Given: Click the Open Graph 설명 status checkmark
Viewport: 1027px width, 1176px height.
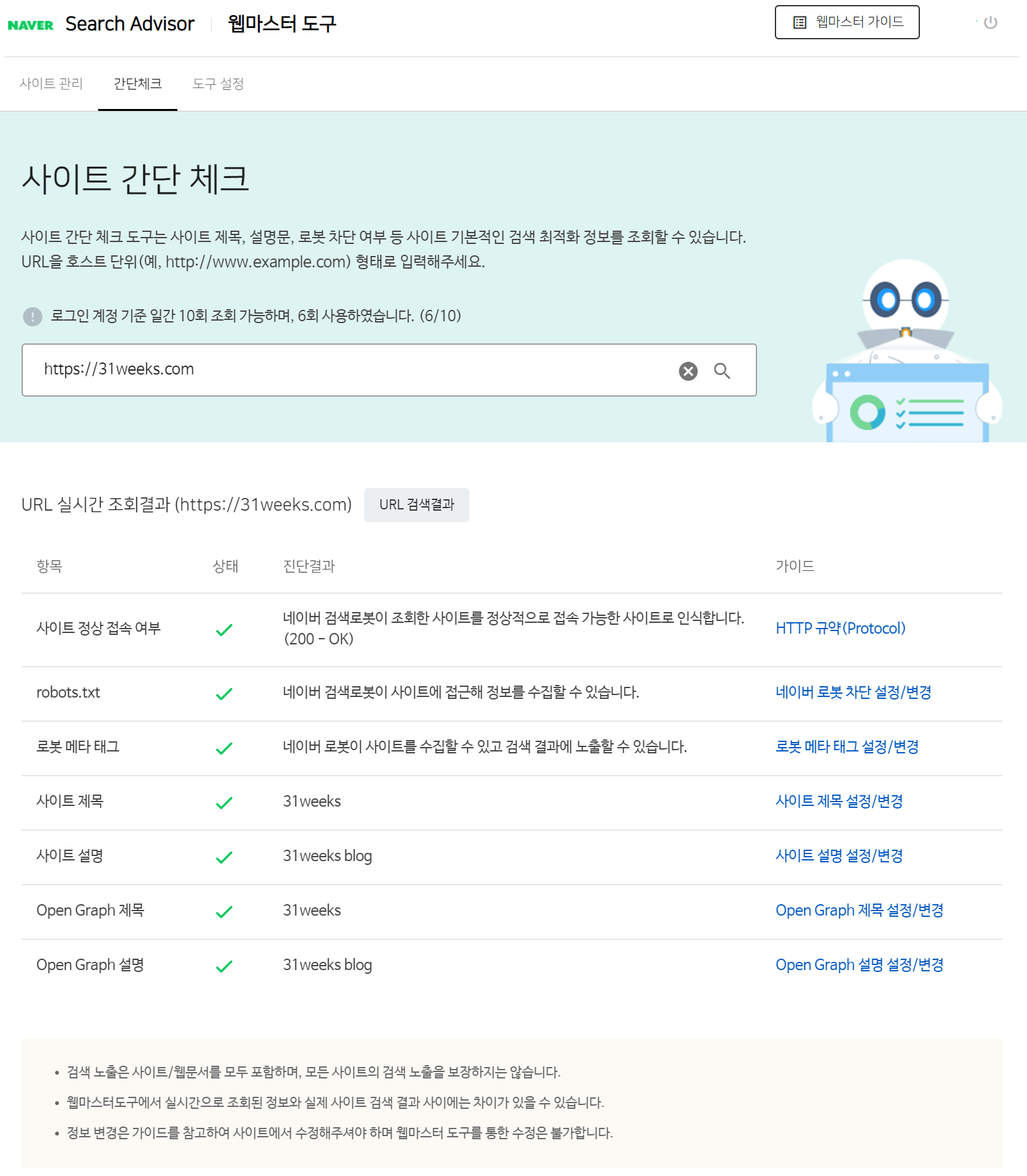Looking at the screenshot, I should pos(224,966).
